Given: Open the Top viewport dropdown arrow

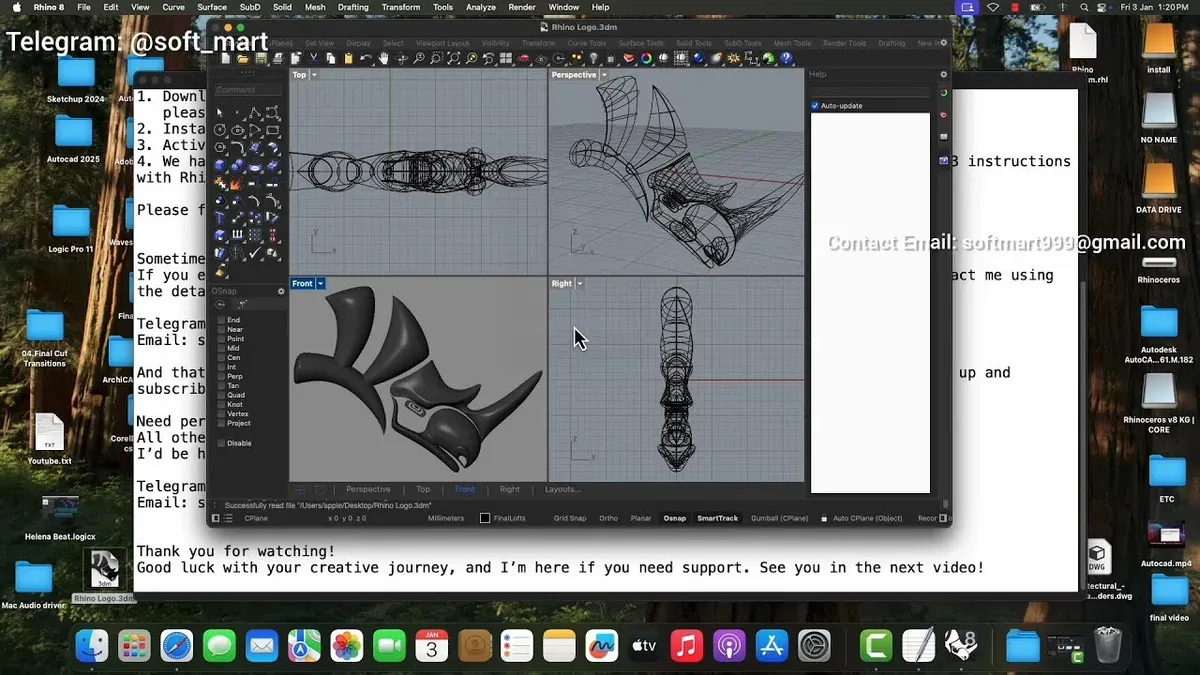Looking at the screenshot, I should [314, 75].
